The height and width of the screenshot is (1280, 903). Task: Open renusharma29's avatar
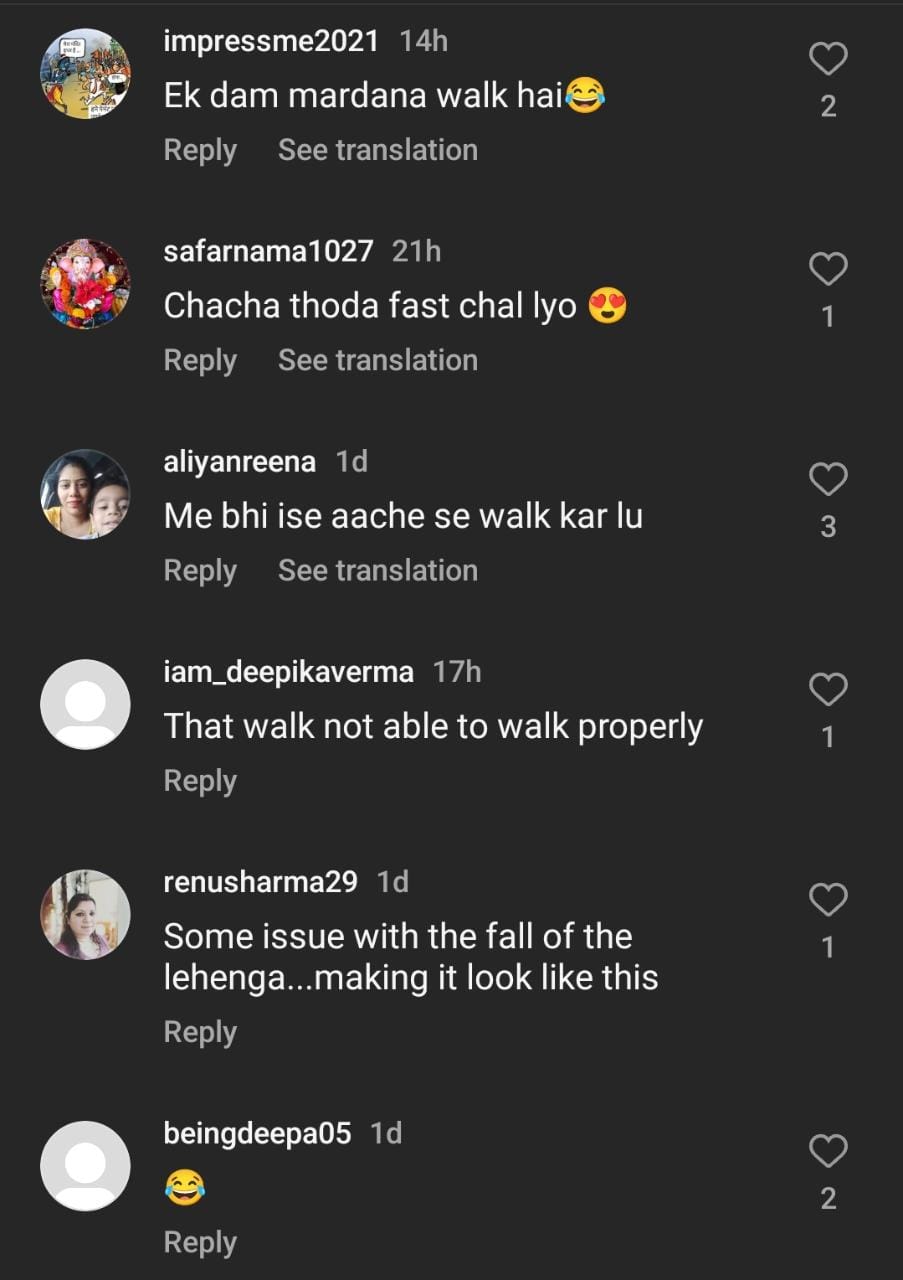click(85, 914)
